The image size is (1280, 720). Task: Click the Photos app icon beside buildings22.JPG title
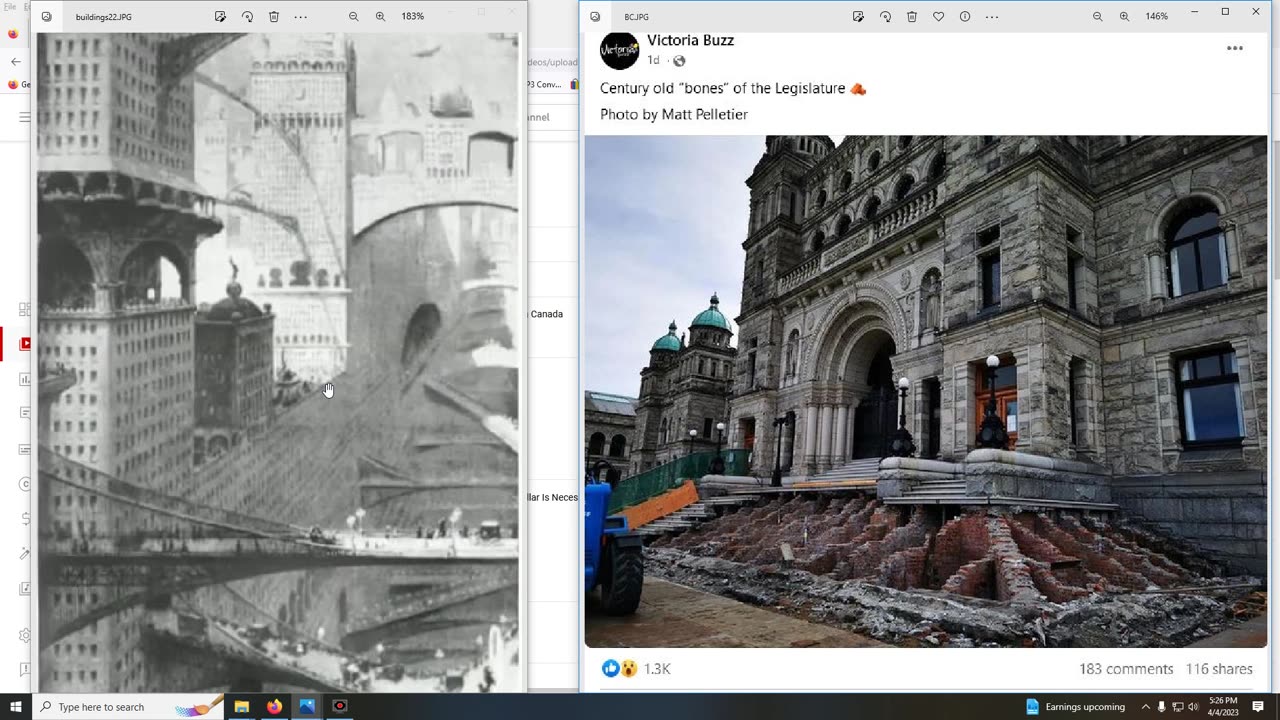pos(47,17)
